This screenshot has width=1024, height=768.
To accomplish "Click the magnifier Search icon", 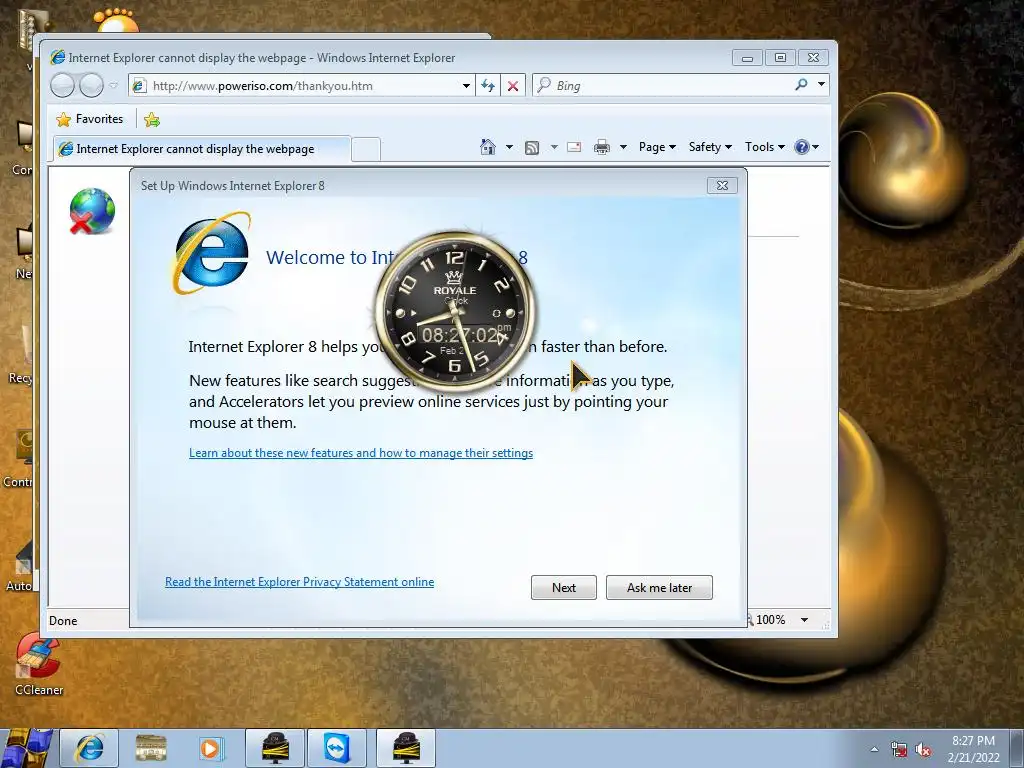I will click(801, 85).
